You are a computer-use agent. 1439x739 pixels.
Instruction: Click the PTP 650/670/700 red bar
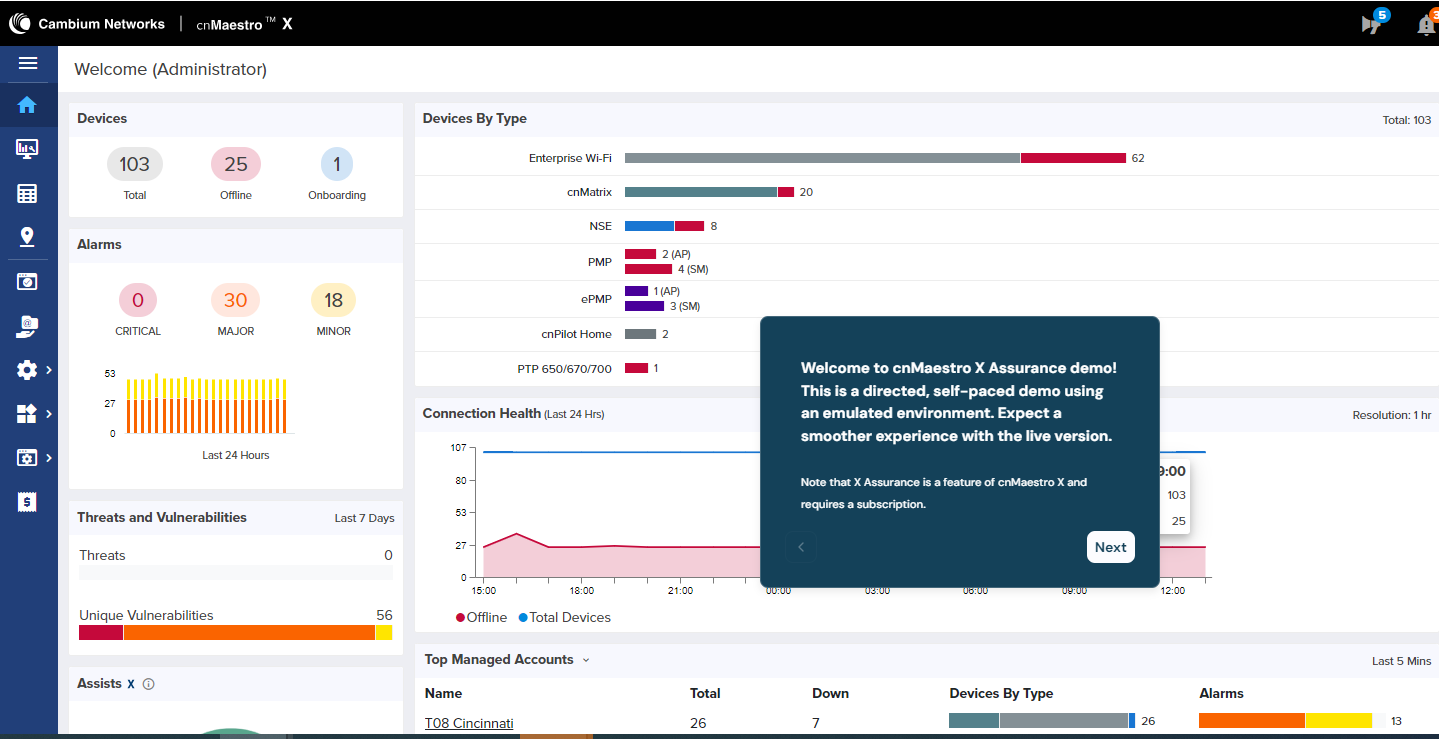pos(636,368)
